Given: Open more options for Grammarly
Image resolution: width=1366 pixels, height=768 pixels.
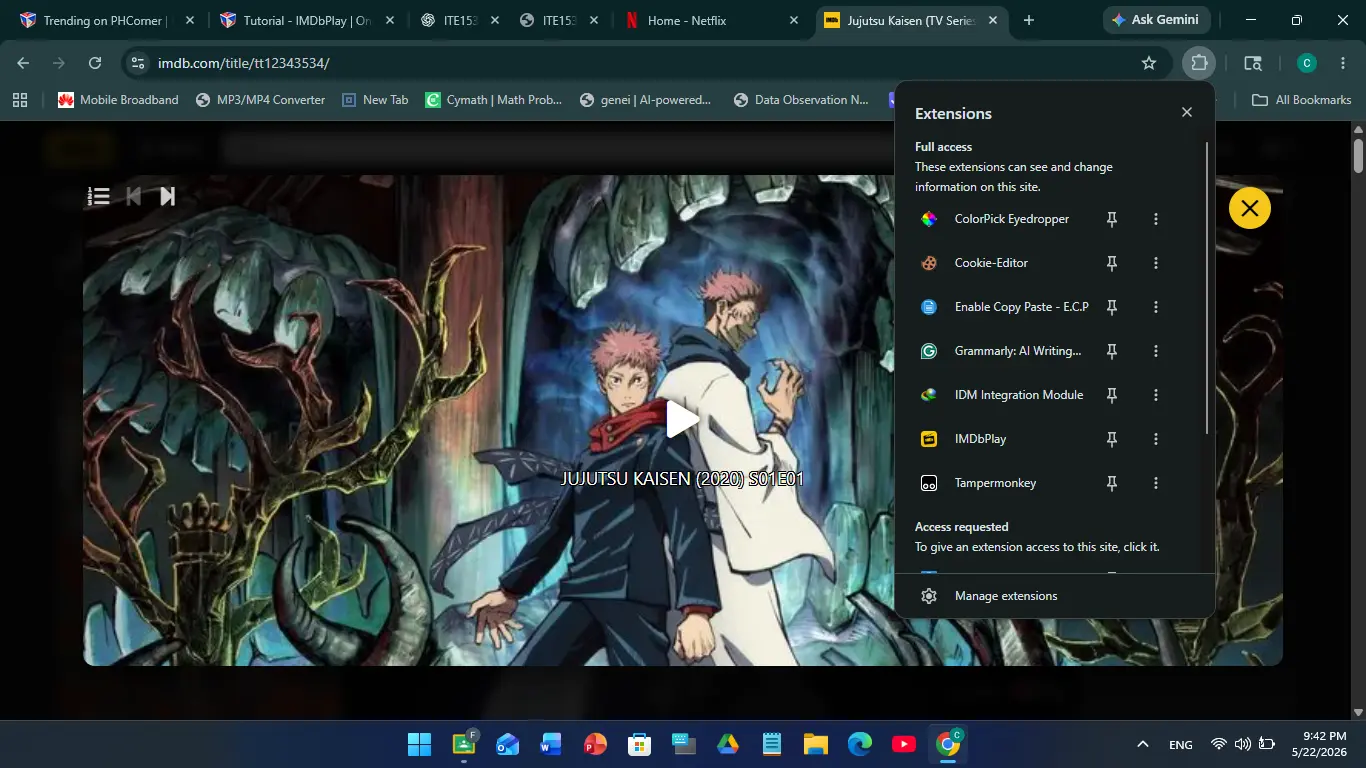Looking at the screenshot, I should click(1156, 351).
